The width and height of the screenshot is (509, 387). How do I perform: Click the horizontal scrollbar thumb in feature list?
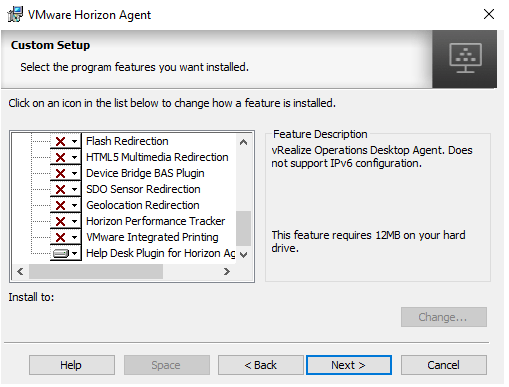click(x=96, y=271)
